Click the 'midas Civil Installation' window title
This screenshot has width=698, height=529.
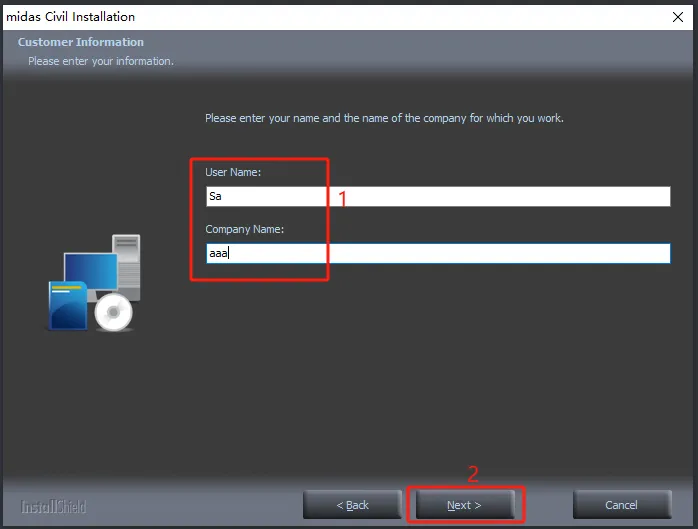tap(70, 17)
